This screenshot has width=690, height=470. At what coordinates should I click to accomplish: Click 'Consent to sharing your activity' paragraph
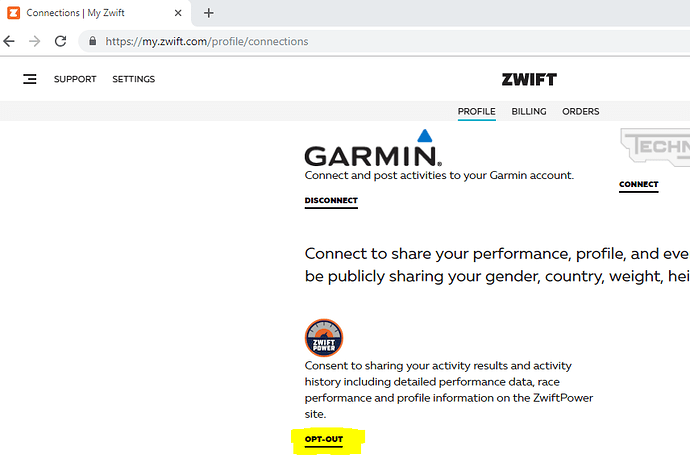[449, 390]
